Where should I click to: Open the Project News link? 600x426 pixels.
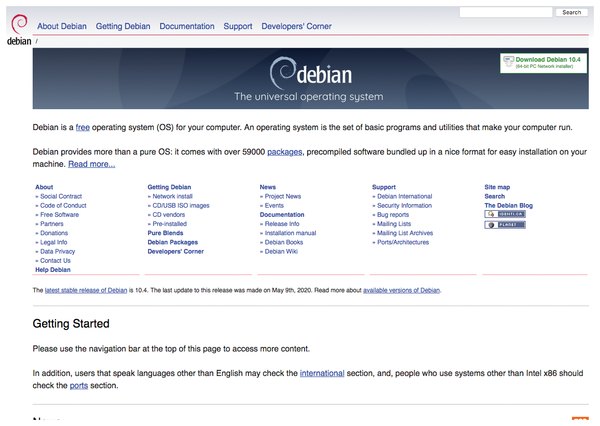(283, 196)
